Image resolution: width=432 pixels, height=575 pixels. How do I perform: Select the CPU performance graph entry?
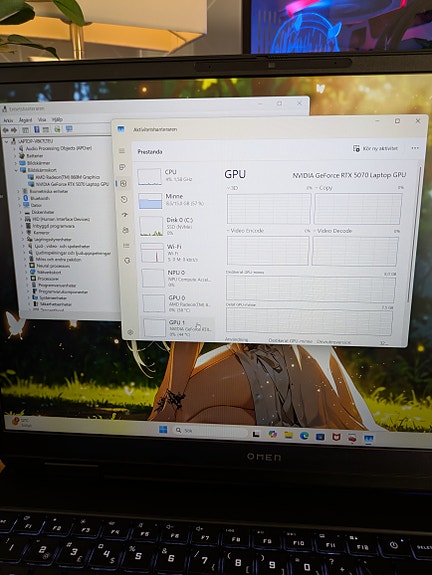175,176
